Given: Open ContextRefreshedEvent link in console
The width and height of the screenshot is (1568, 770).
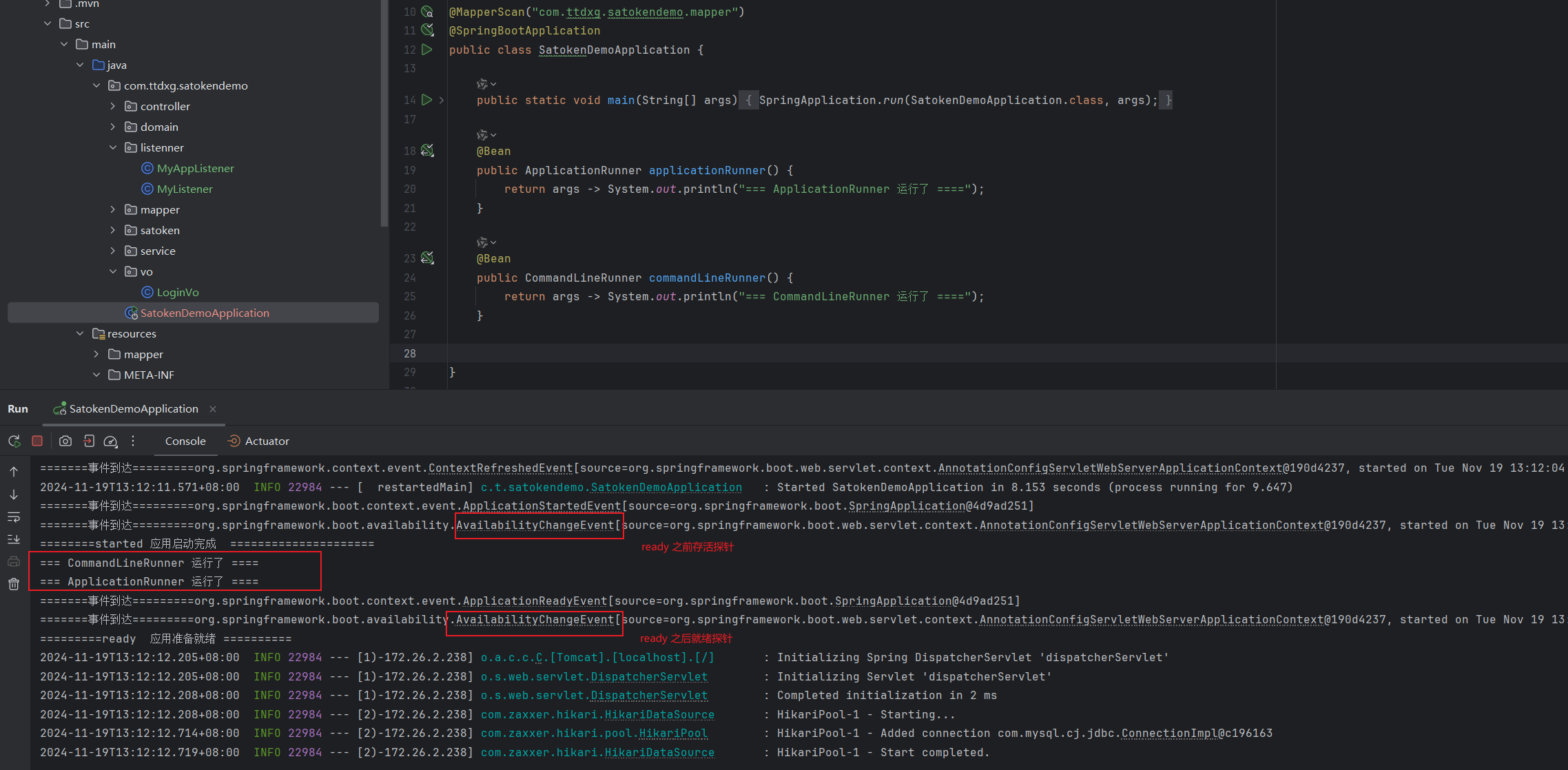Looking at the screenshot, I should point(500,468).
